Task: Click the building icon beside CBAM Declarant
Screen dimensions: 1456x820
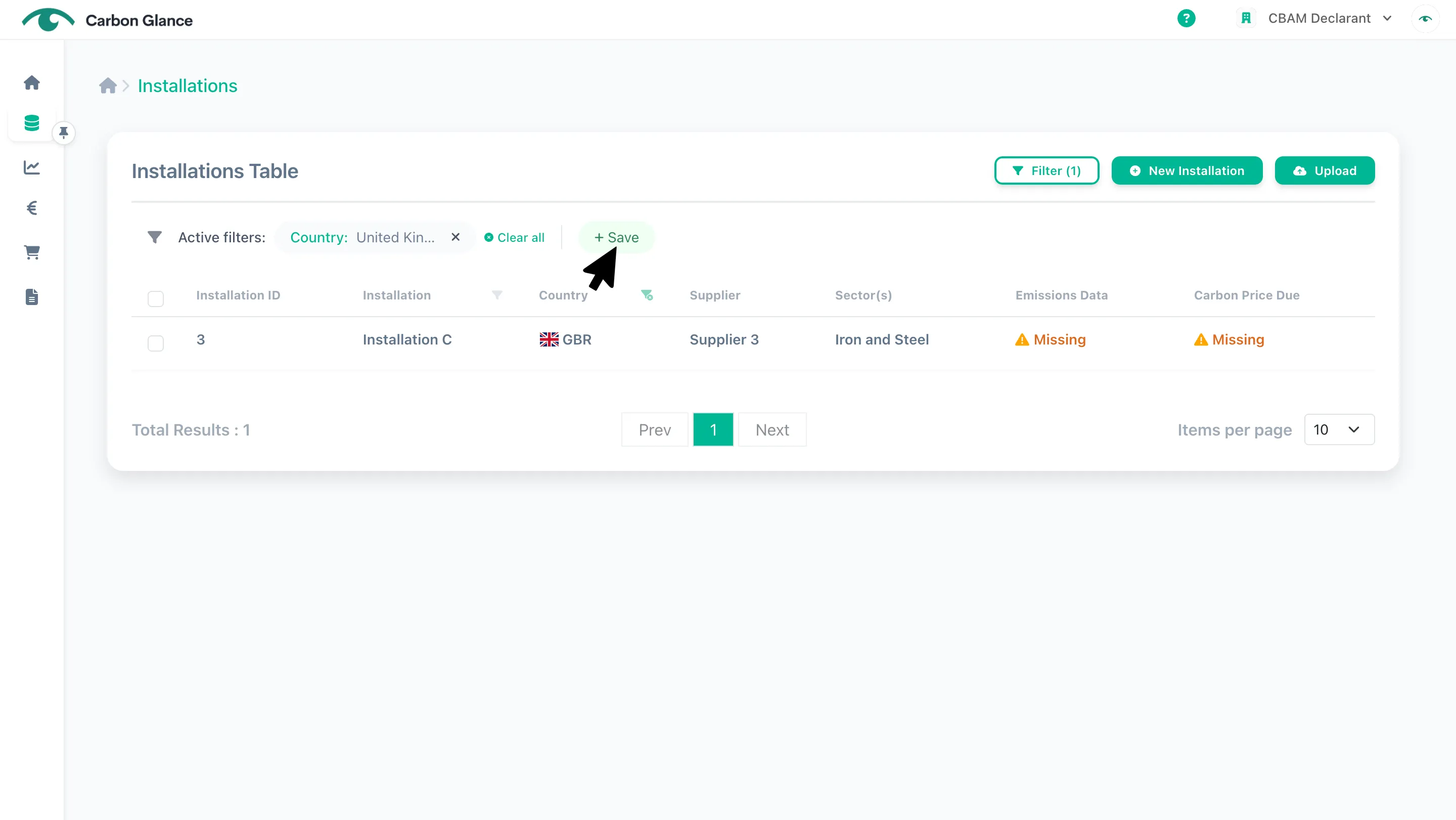Action: [1246, 18]
